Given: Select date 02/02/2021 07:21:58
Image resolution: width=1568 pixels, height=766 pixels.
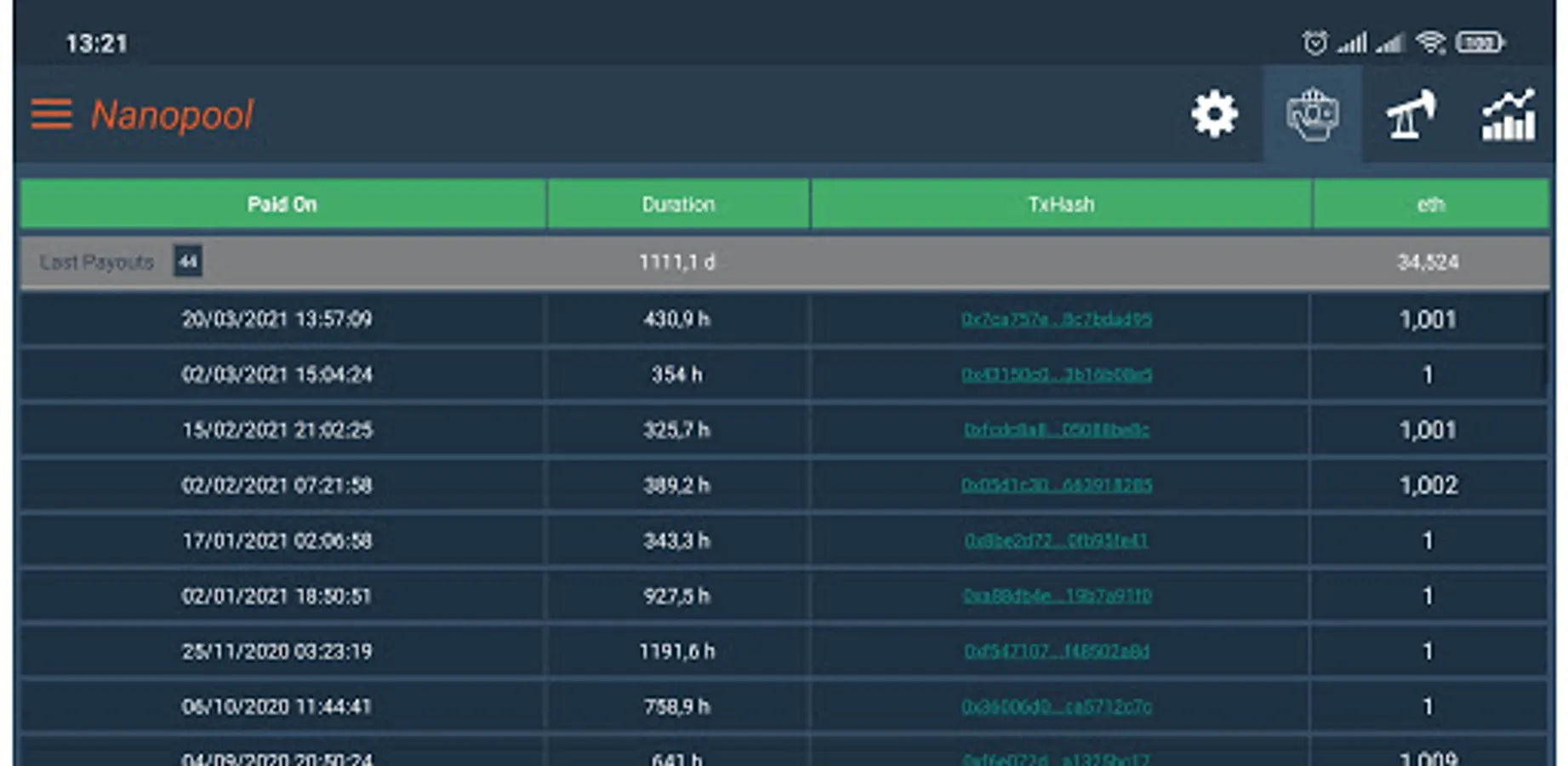Looking at the screenshot, I should [277, 485].
